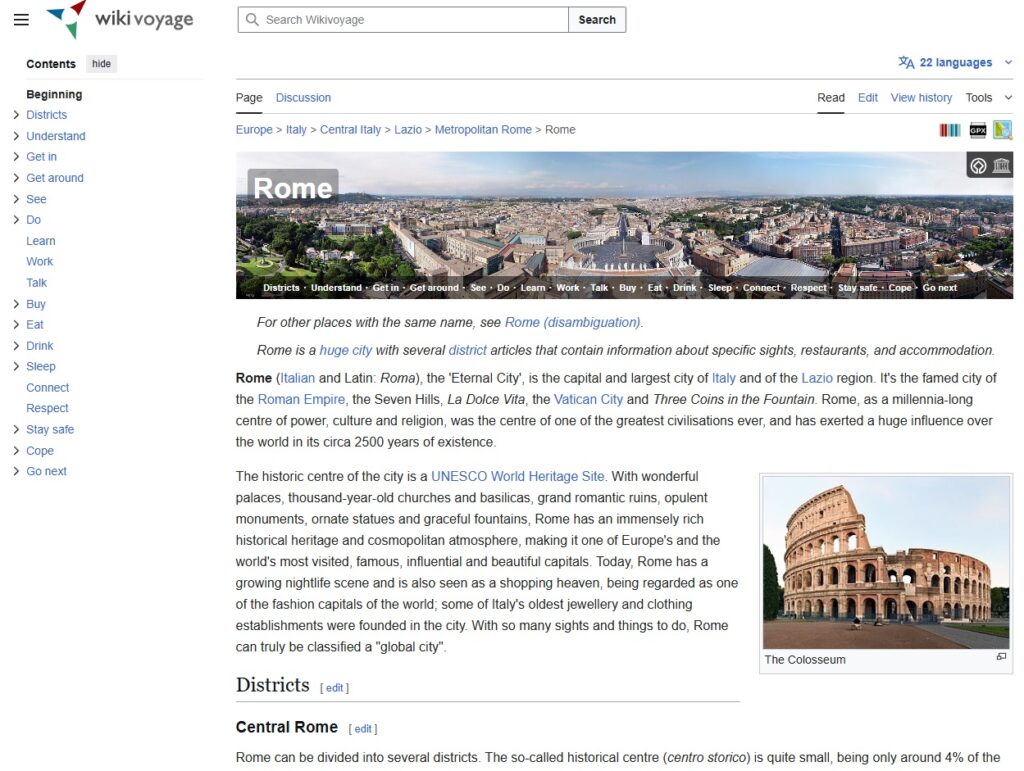This screenshot has width=1024, height=771.
Task: Hide the Contents sidebar
Action: click(101, 63)
